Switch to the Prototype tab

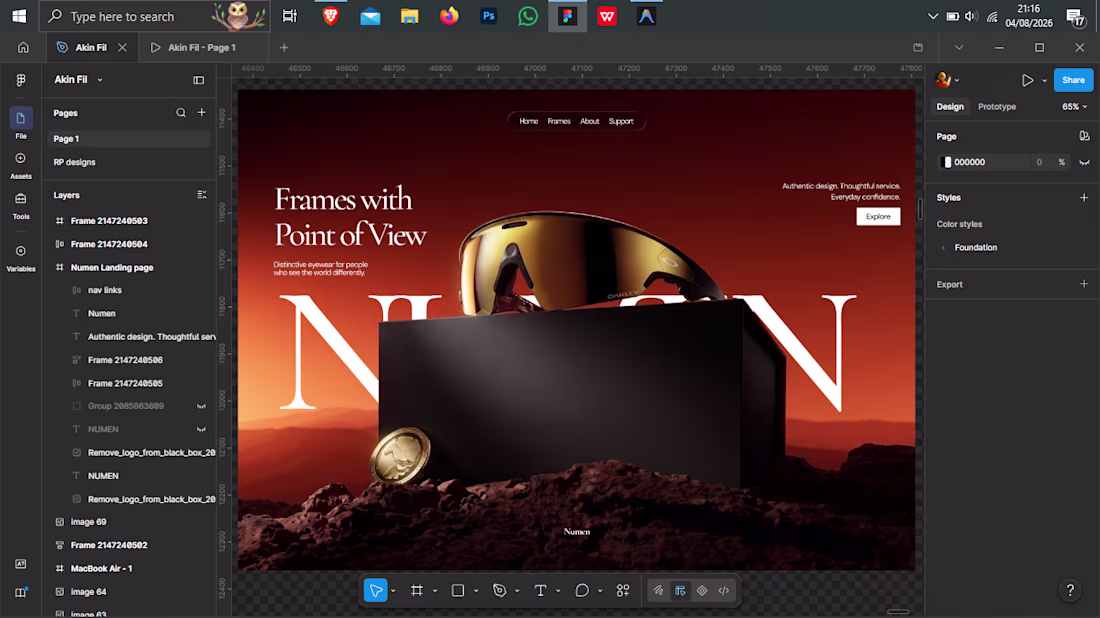pos(997,107)
